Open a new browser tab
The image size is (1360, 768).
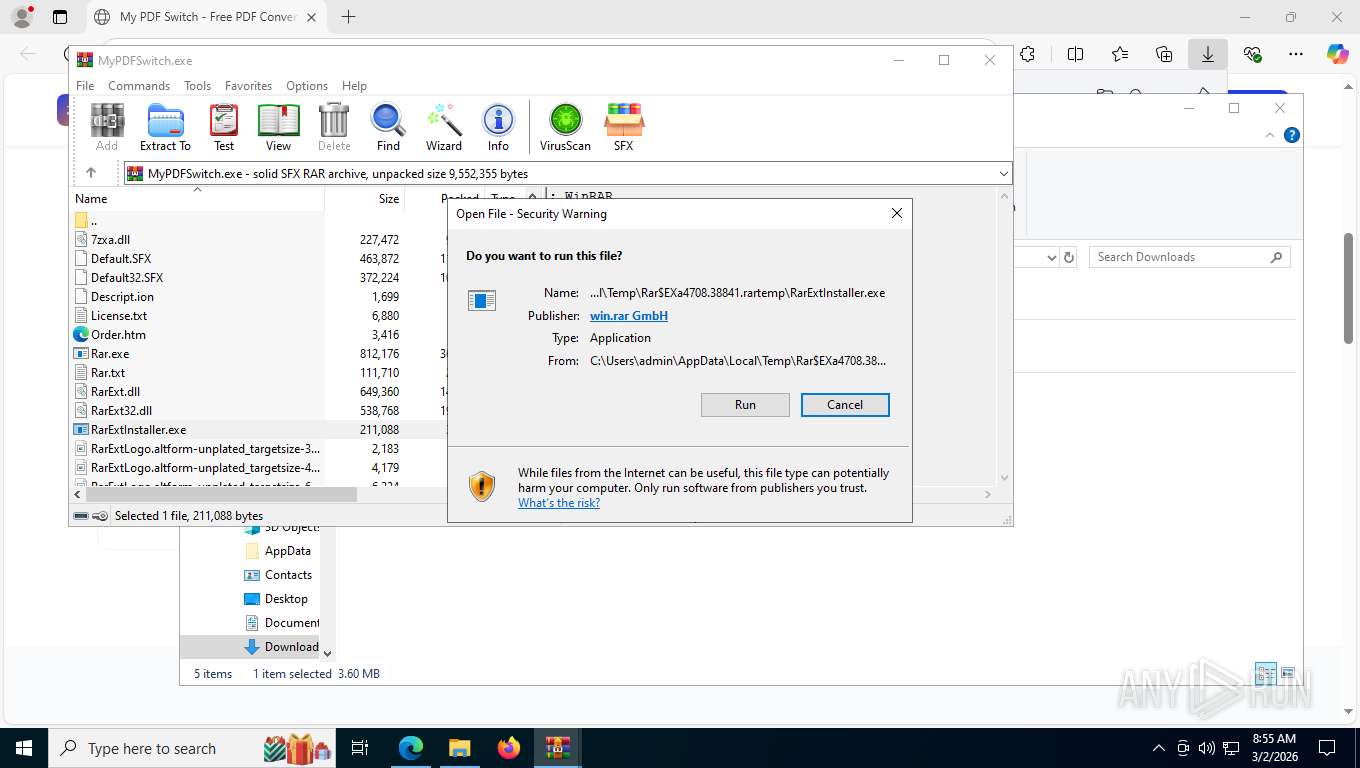(348, 17)
